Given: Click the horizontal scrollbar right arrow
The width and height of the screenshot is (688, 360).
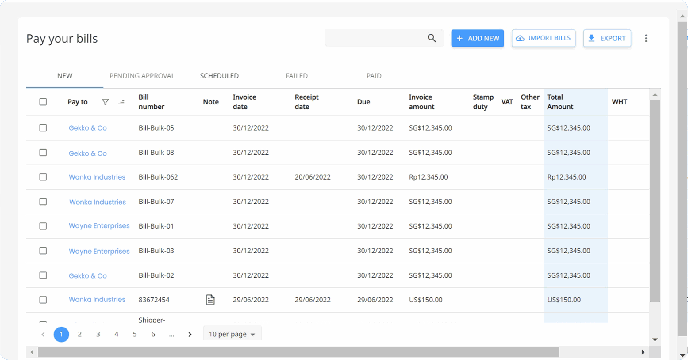Looking at the screenshot, I should 643,352.
